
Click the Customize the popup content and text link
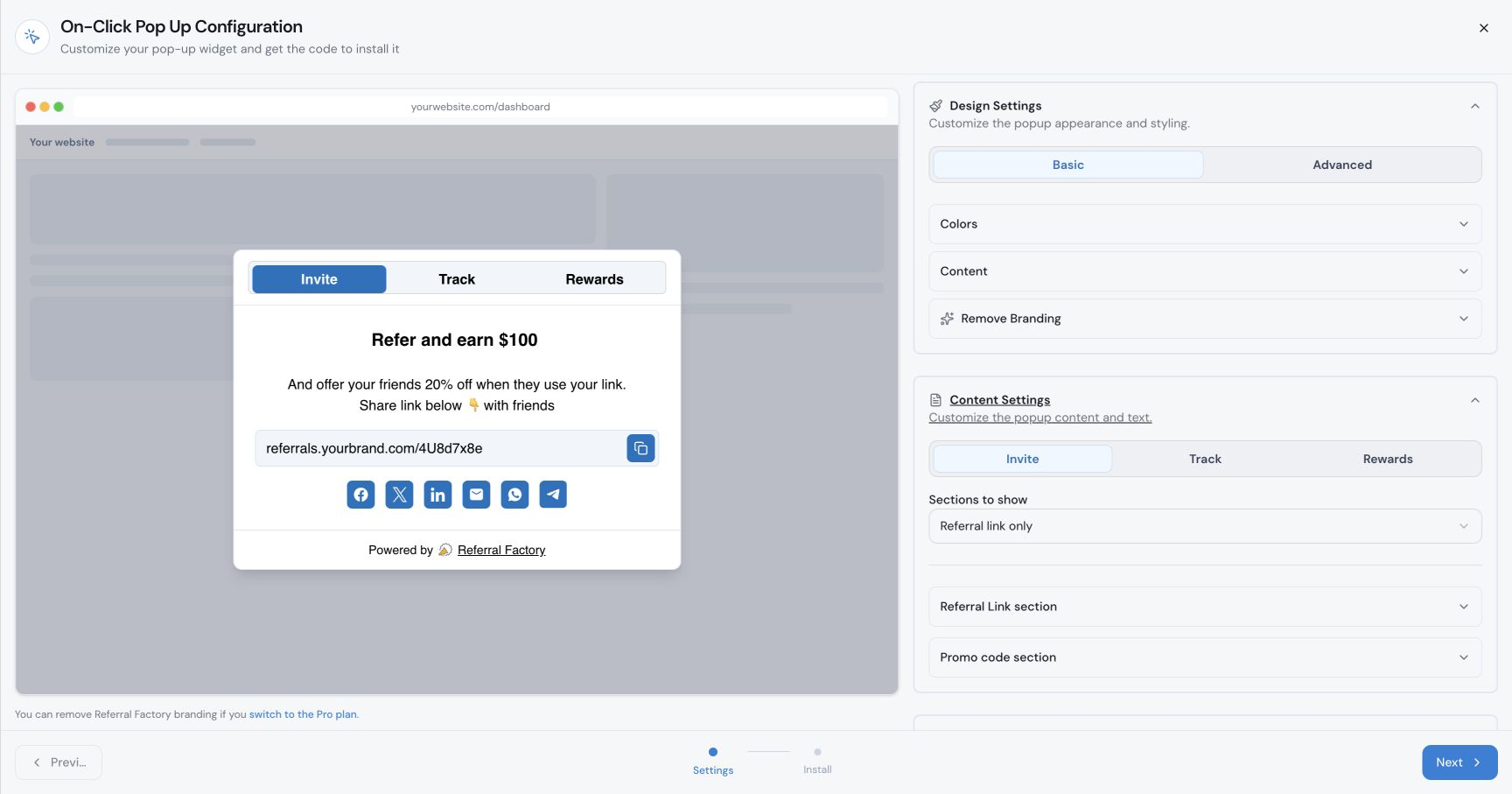tap(1040, 418)
